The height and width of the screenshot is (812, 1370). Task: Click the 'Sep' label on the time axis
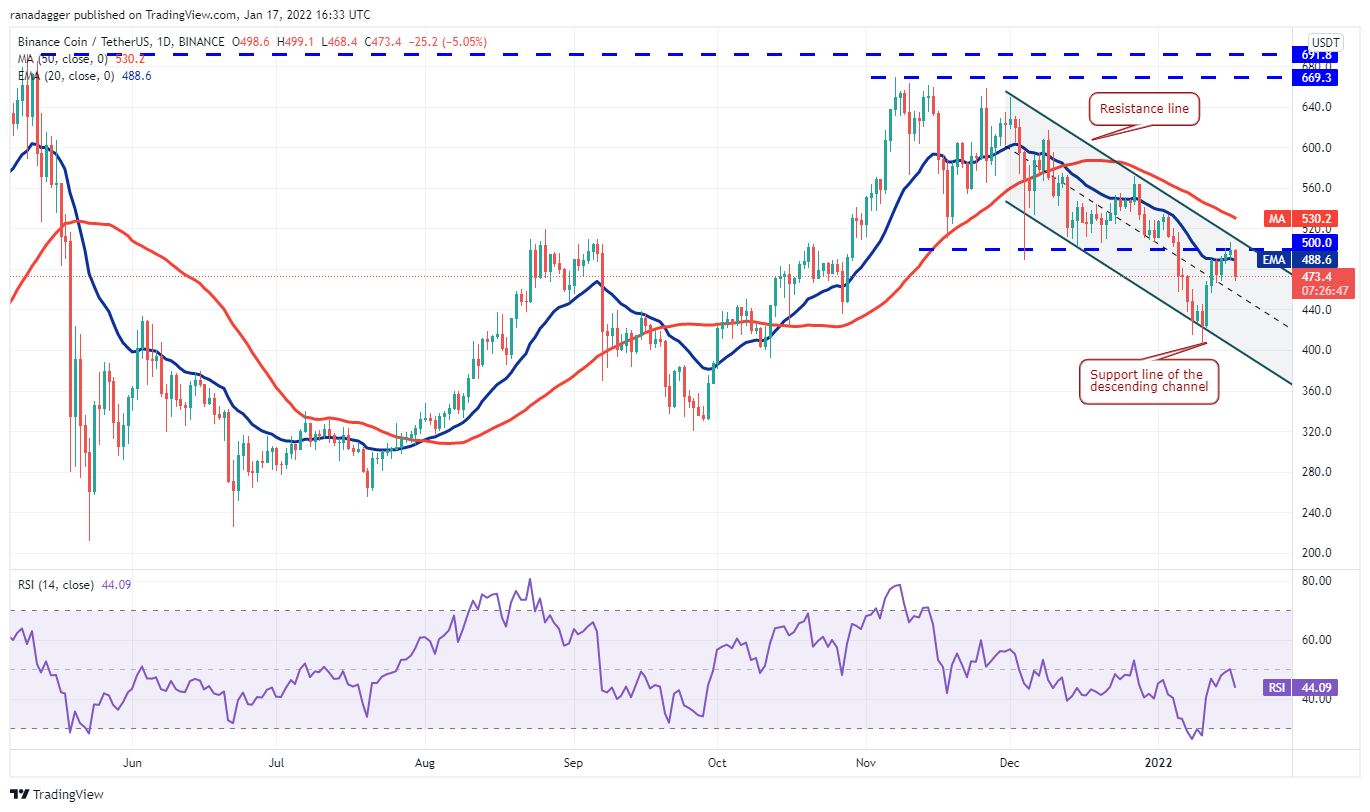[x=573, y=762]
